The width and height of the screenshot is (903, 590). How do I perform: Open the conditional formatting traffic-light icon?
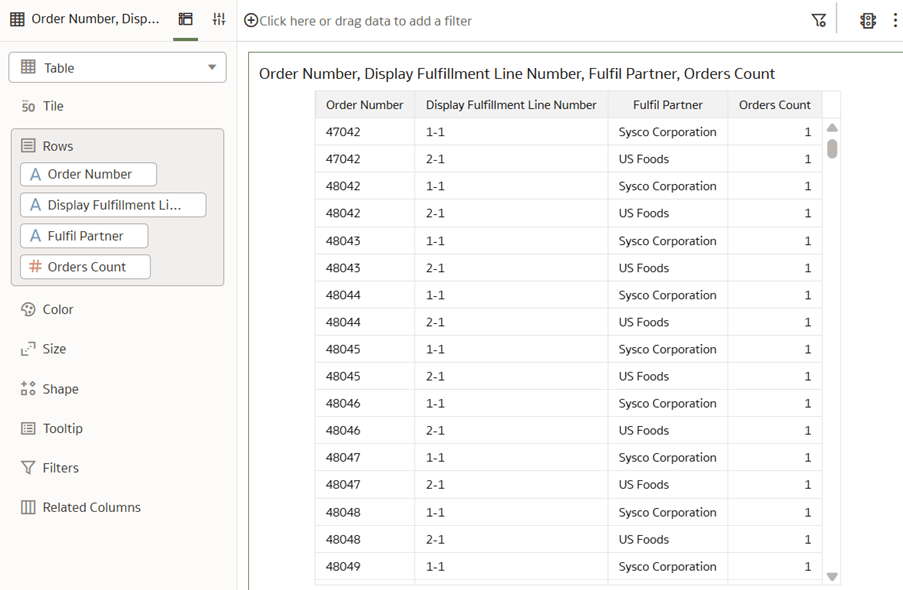click(x=867, y=19)
